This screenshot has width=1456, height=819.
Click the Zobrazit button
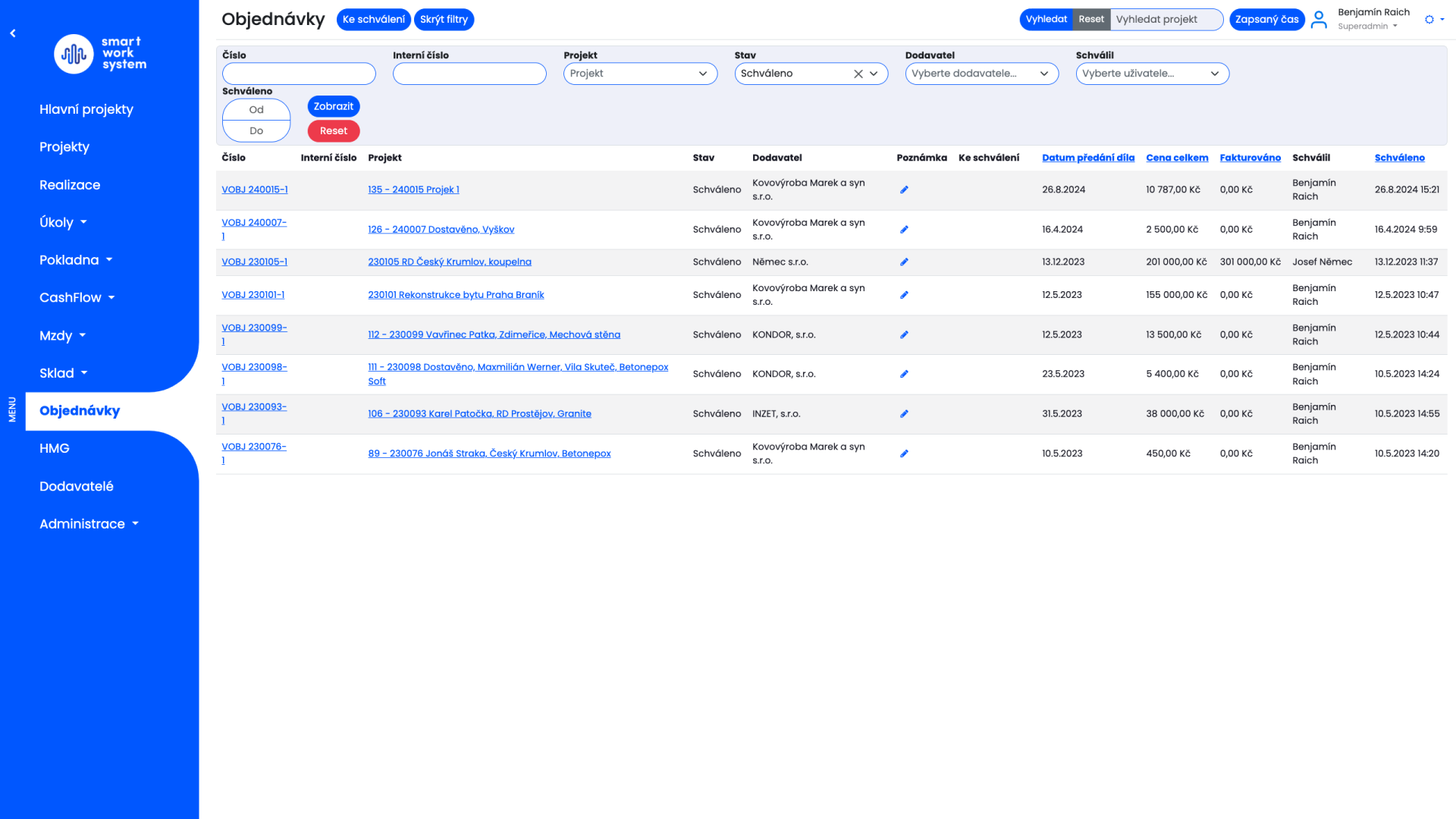tap(334, 106)
